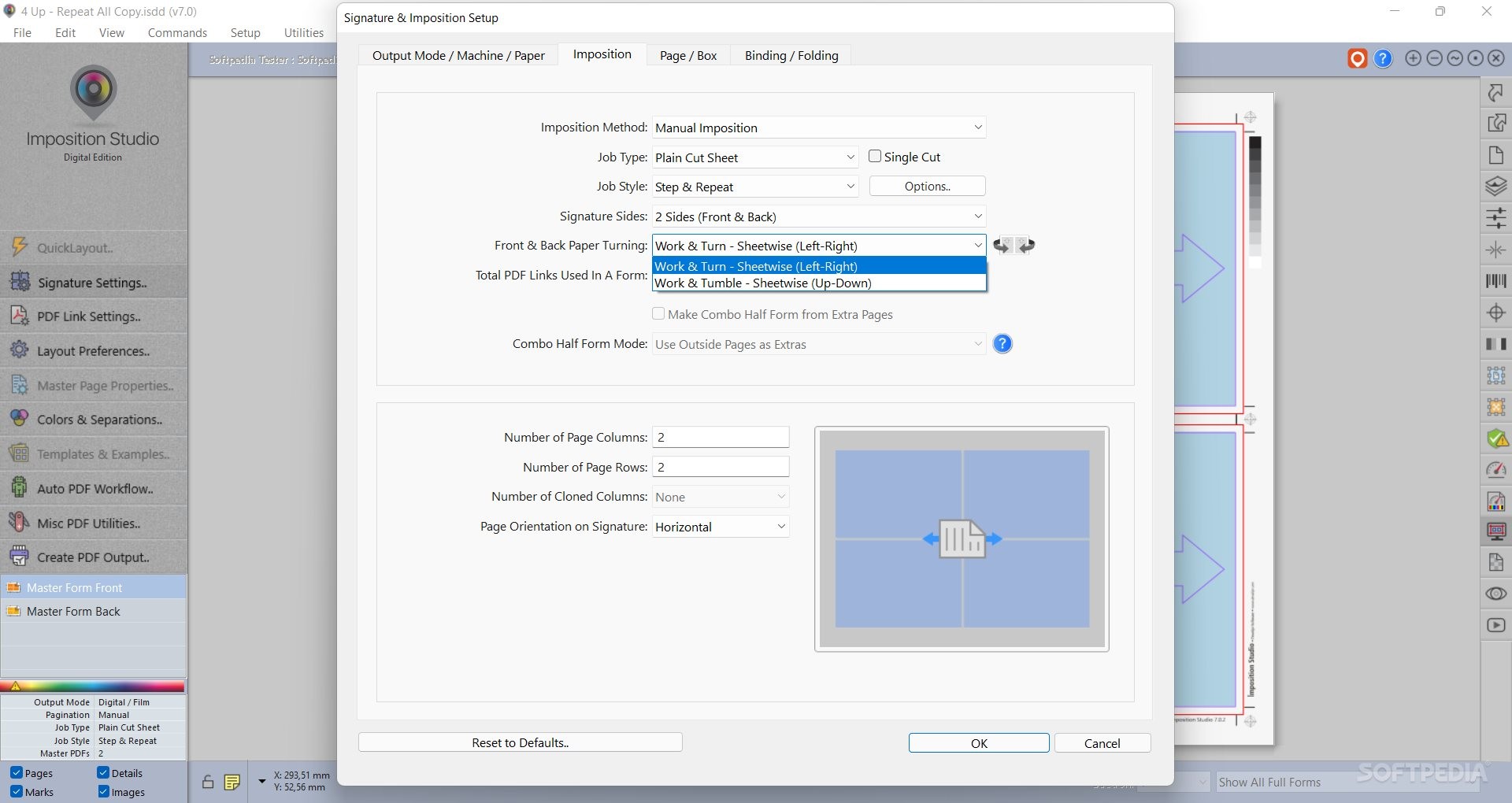Screen dimensions: 1512x803
Task: Click the yellow notes icon in bottom bar
Action: [x=232, y=782]
